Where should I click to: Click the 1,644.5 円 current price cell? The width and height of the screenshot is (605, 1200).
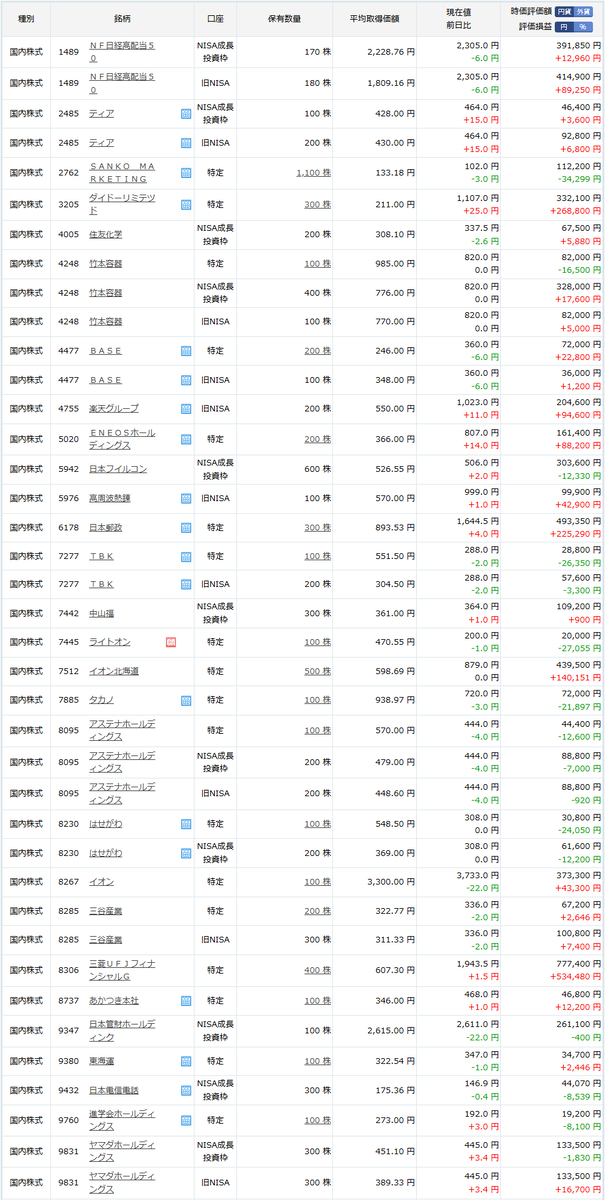(477, 520)
